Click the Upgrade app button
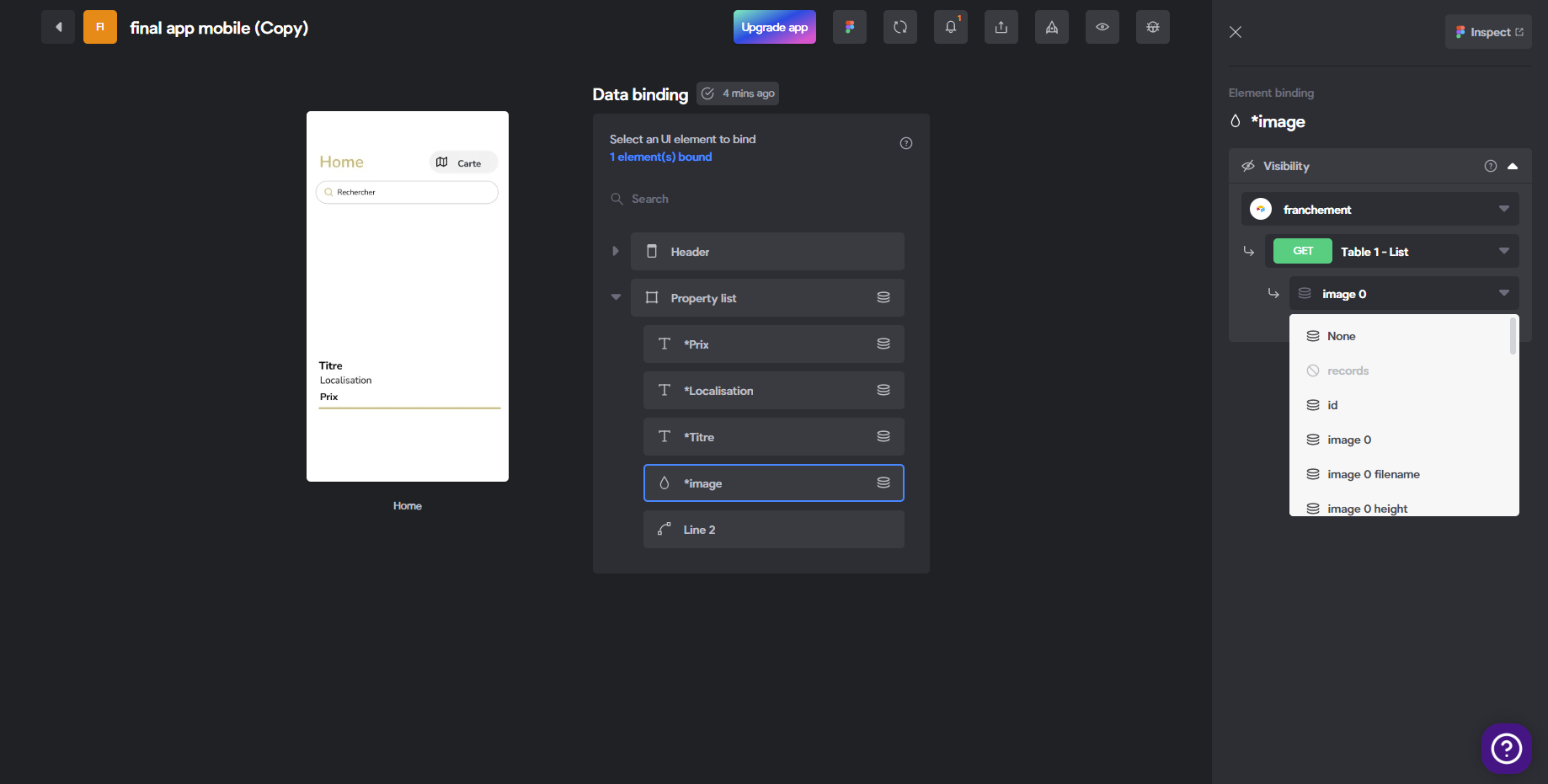 click(x=775, y=27)
